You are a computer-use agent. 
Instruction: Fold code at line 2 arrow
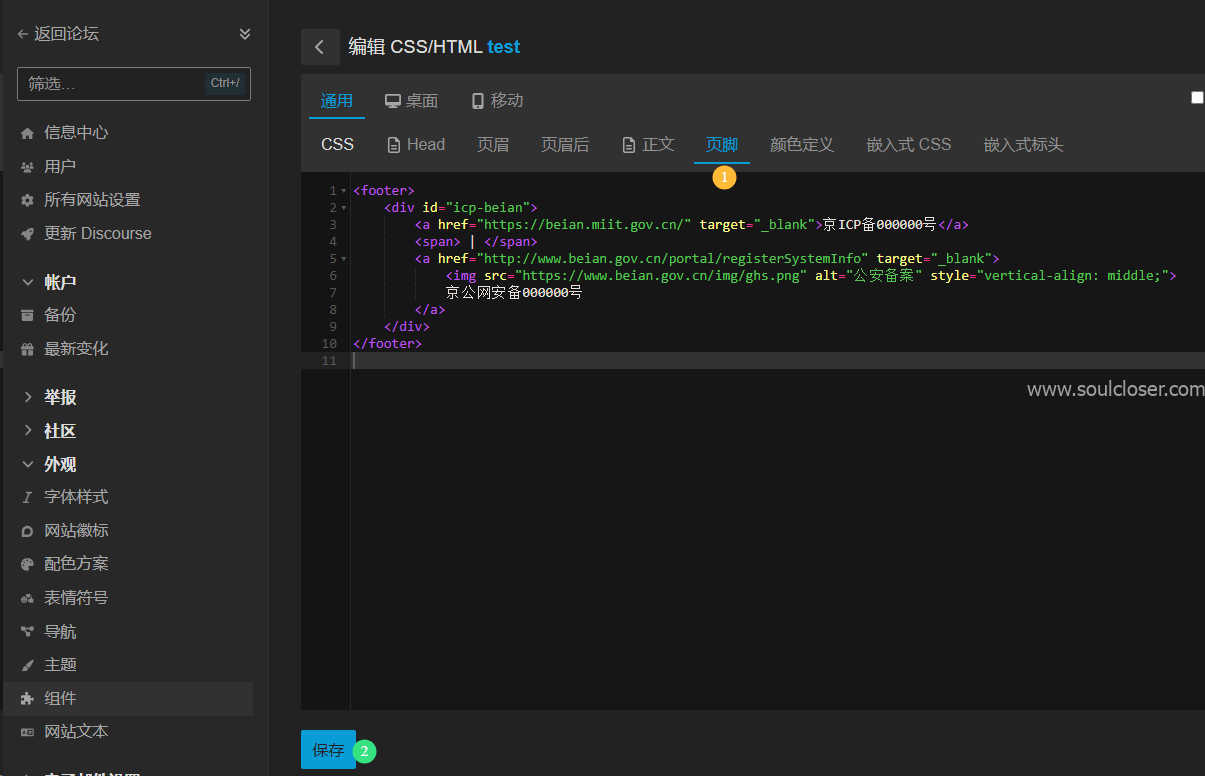point(344,208)
